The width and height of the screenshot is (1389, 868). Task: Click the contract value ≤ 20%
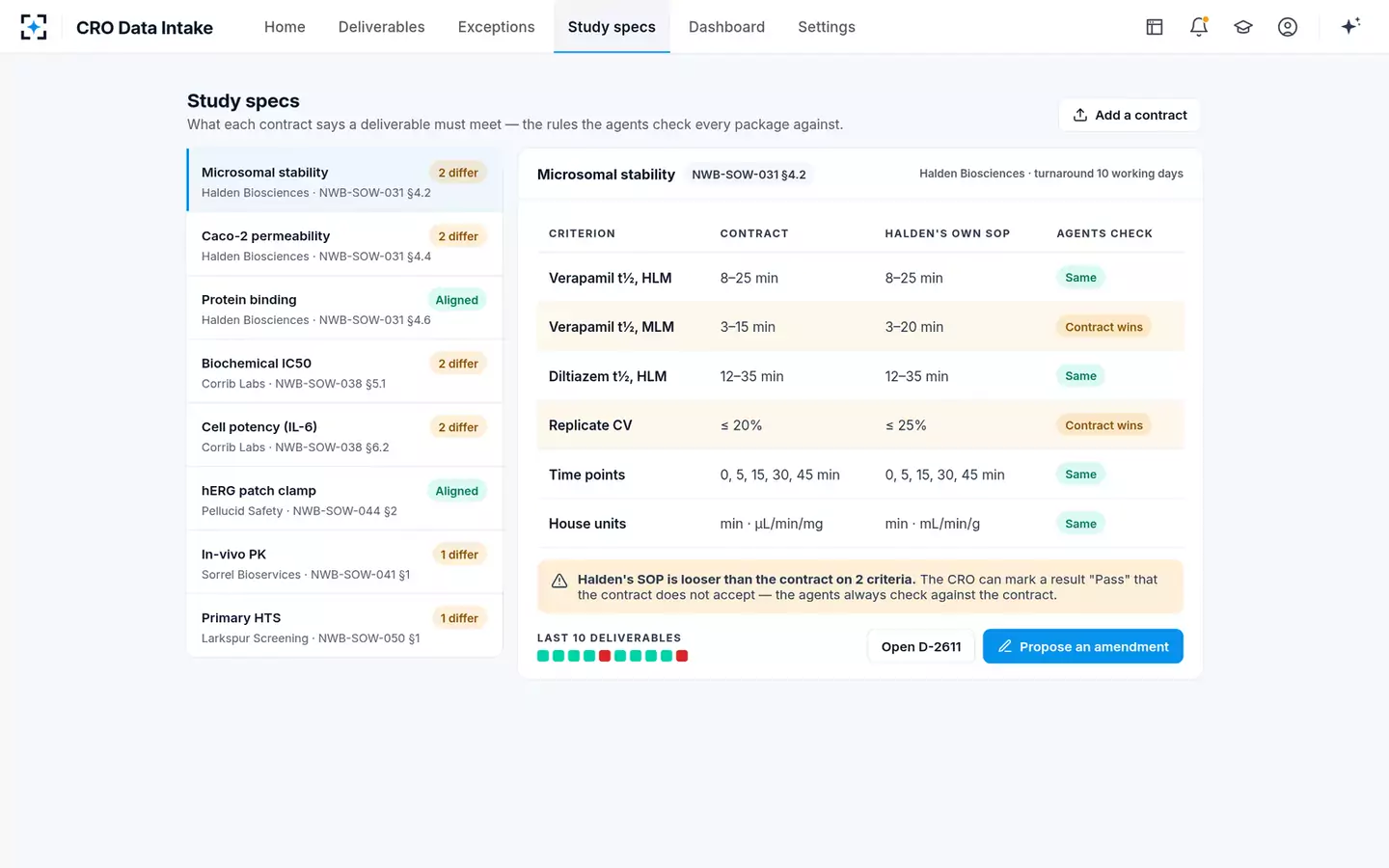click(741, 425)
